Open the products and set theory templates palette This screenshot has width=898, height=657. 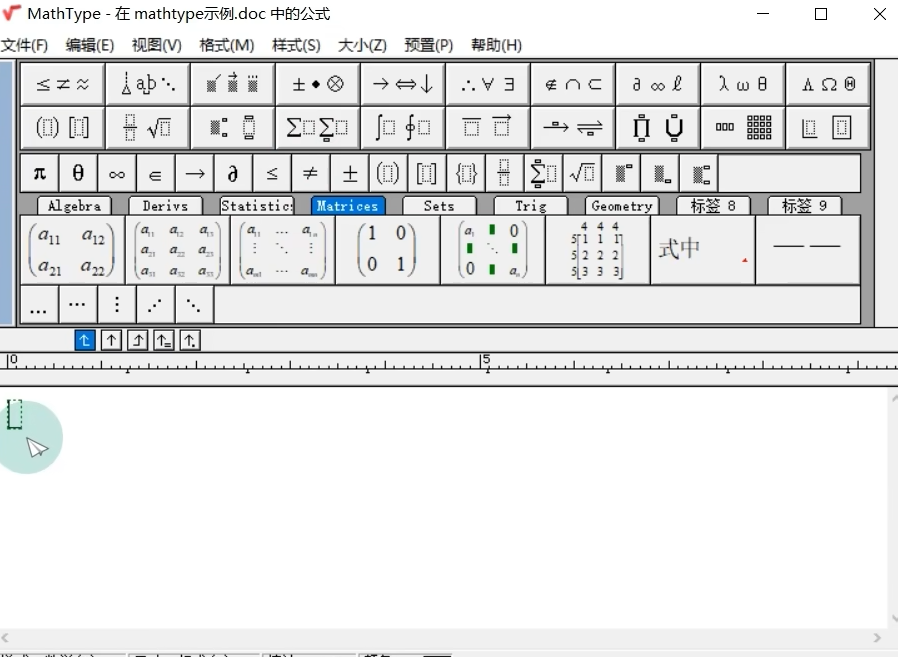point(657,127)
